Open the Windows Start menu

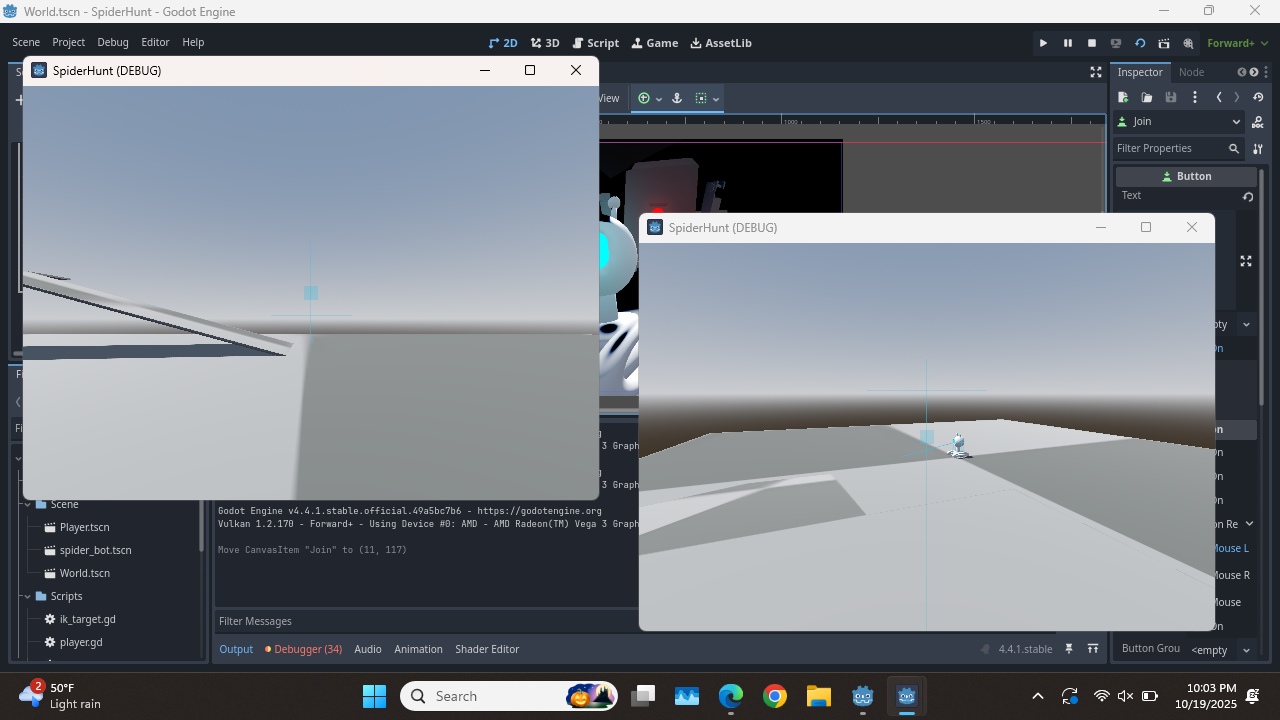[x=374, y=696]
